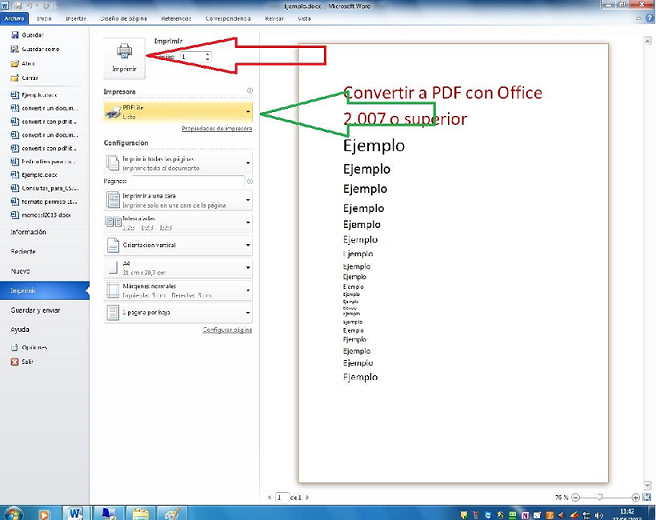656x520 pixels.
Task: Open the Diseño de página tab
Action: pyautogui.click(x=124, y=19)
